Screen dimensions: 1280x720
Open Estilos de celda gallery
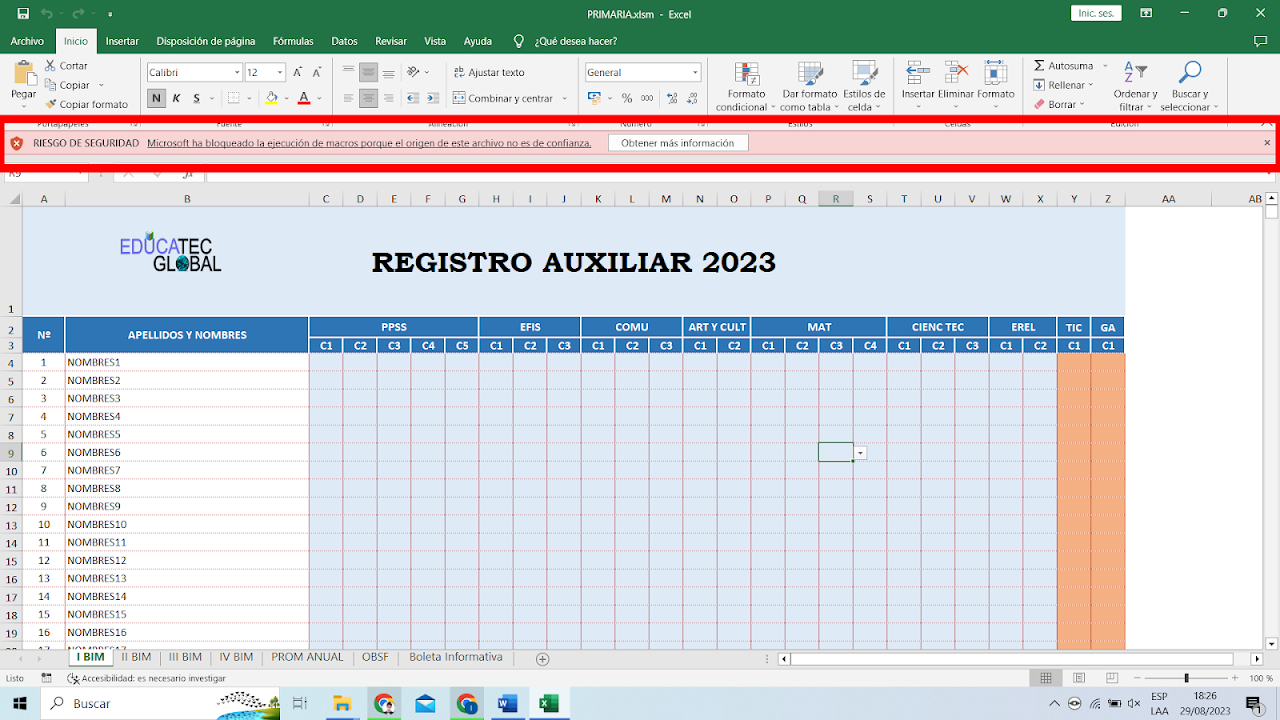tap(863, 86)
